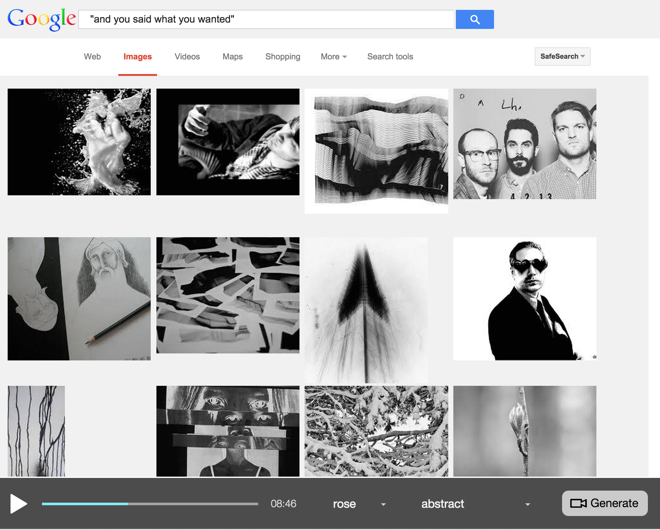Expand the More menu
The image size is (660, 530).
(333, 57)
